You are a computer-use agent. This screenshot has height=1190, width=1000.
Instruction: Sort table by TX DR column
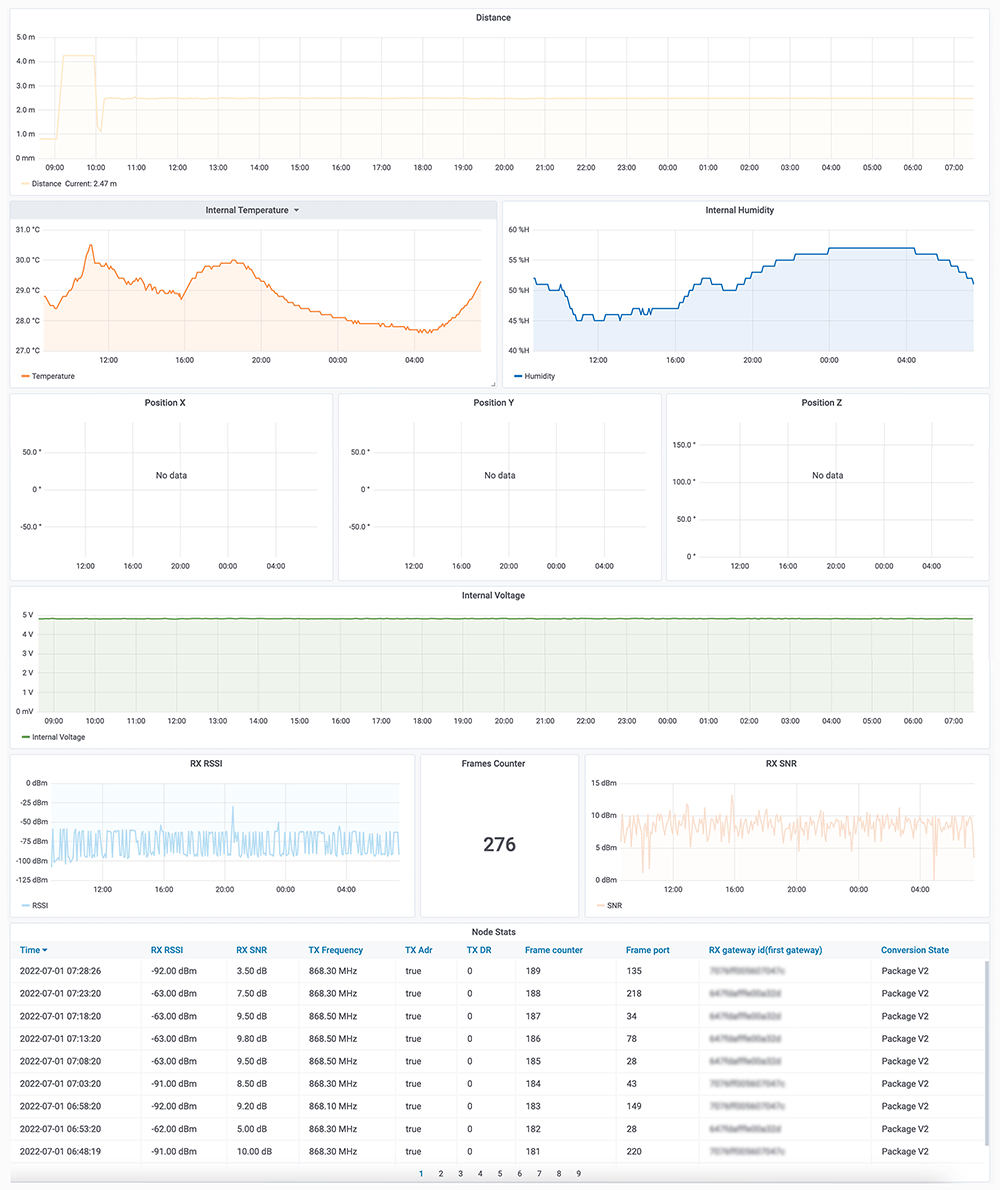tap(479, 950)
